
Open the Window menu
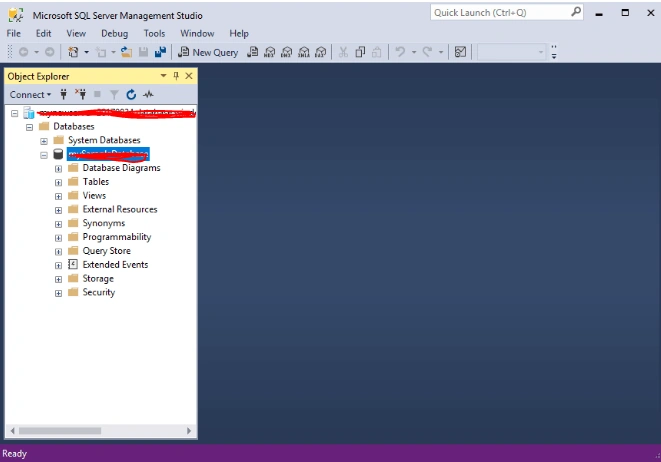pyautogui.click(x=197, y=33)
